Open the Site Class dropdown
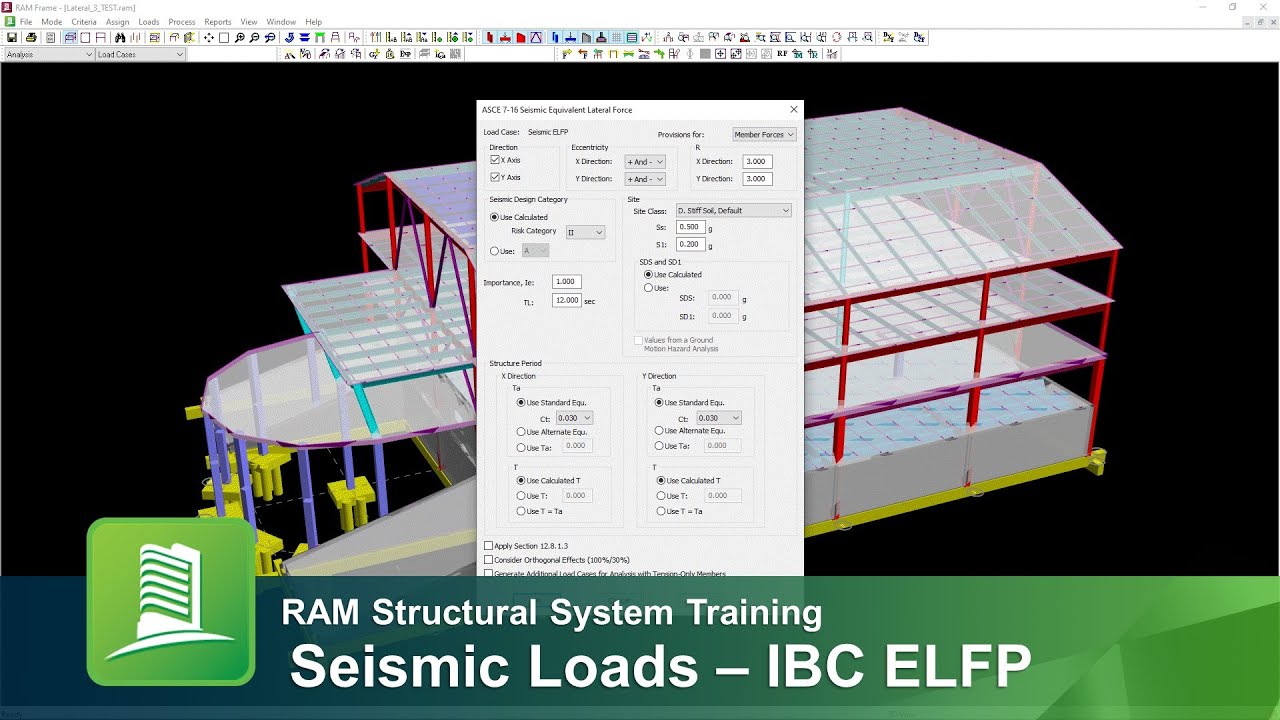 (x=733, y=211)
